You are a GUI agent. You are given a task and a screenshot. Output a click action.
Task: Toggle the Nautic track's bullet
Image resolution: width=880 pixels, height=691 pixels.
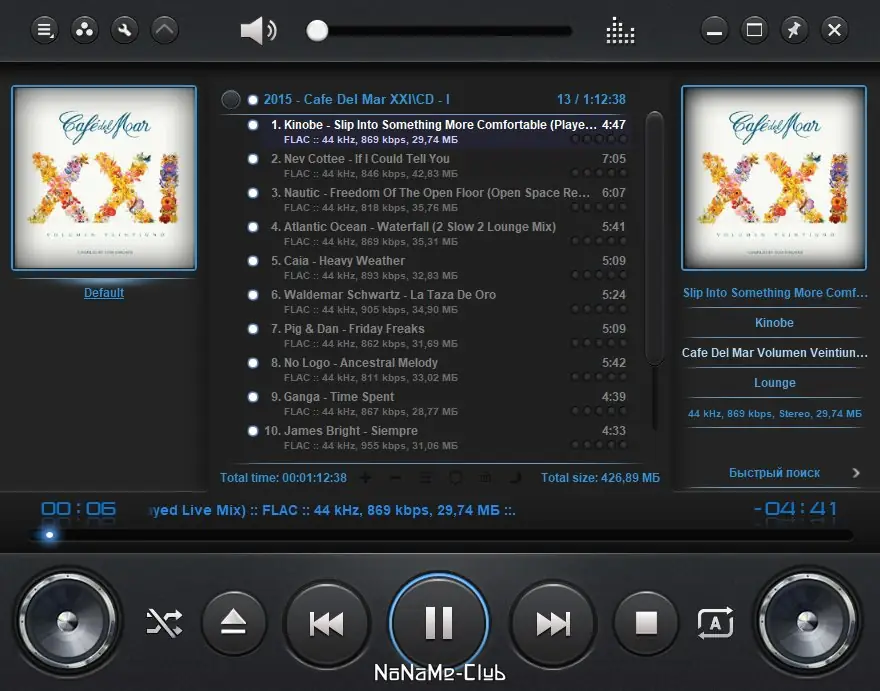pos(253,193)
